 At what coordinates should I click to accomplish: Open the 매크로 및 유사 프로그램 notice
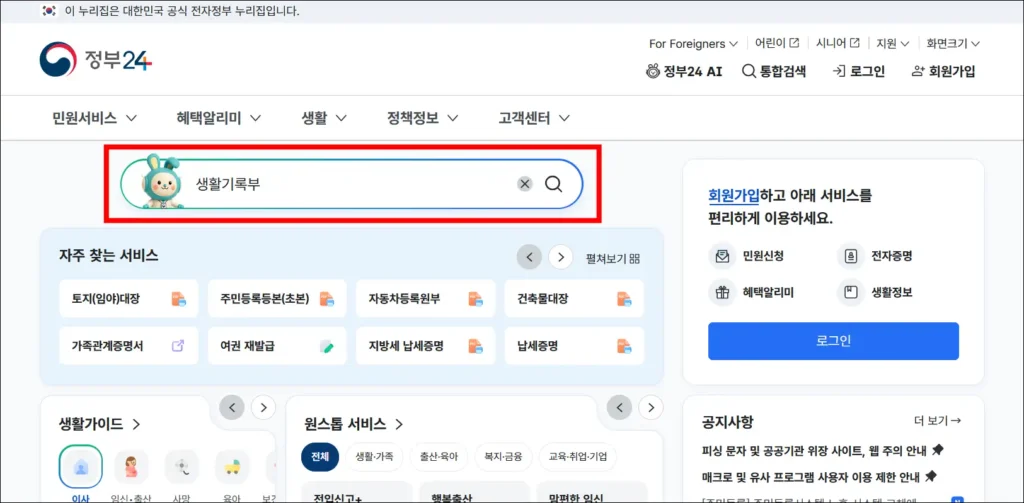click(819, 476)
